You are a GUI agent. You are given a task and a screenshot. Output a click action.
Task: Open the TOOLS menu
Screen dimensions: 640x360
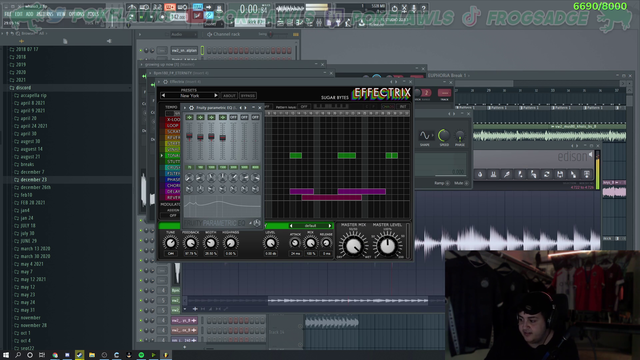click(93, 14)
